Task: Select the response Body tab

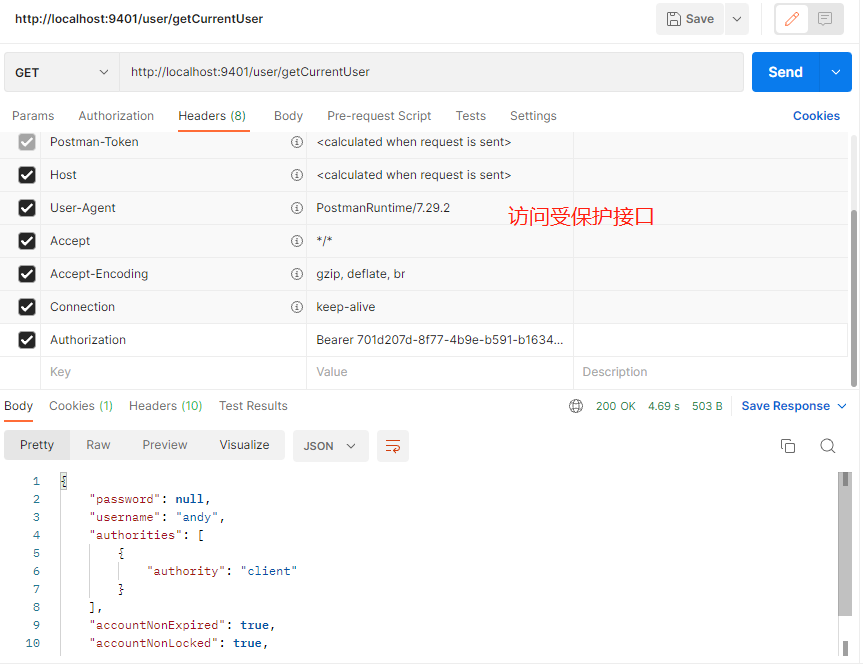Action: pos(19,406)
